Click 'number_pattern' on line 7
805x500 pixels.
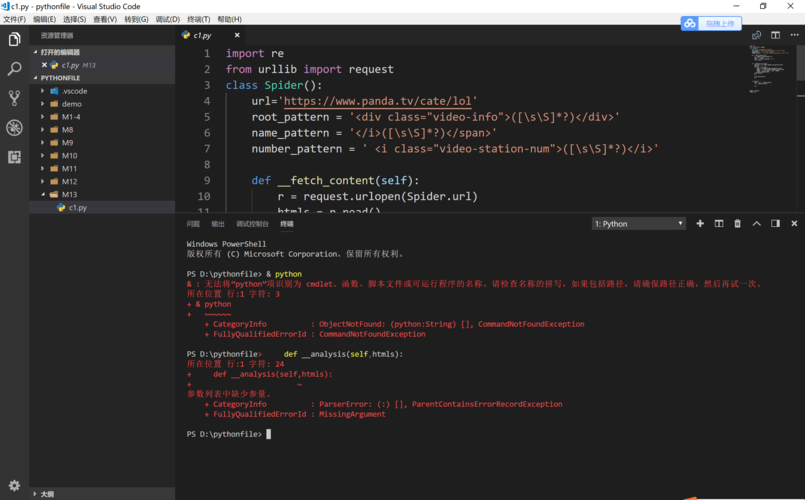[296, 149]
